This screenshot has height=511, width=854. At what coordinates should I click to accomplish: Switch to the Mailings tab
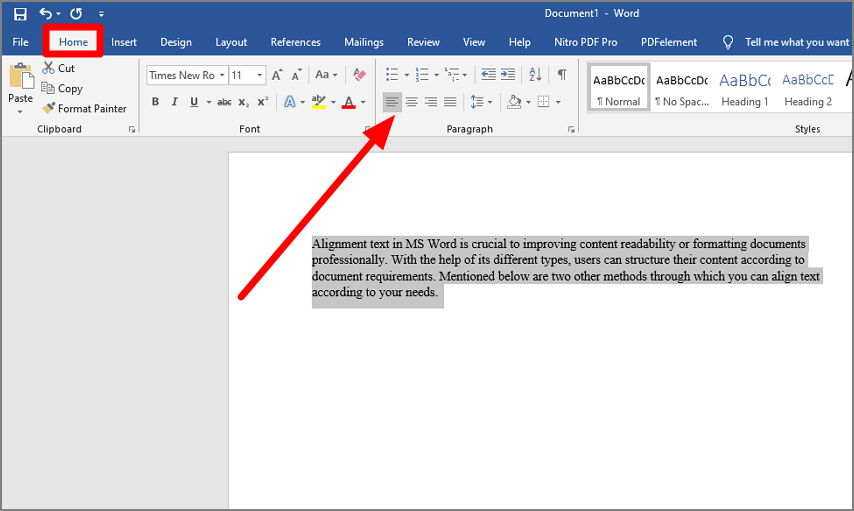click(364, 42)
